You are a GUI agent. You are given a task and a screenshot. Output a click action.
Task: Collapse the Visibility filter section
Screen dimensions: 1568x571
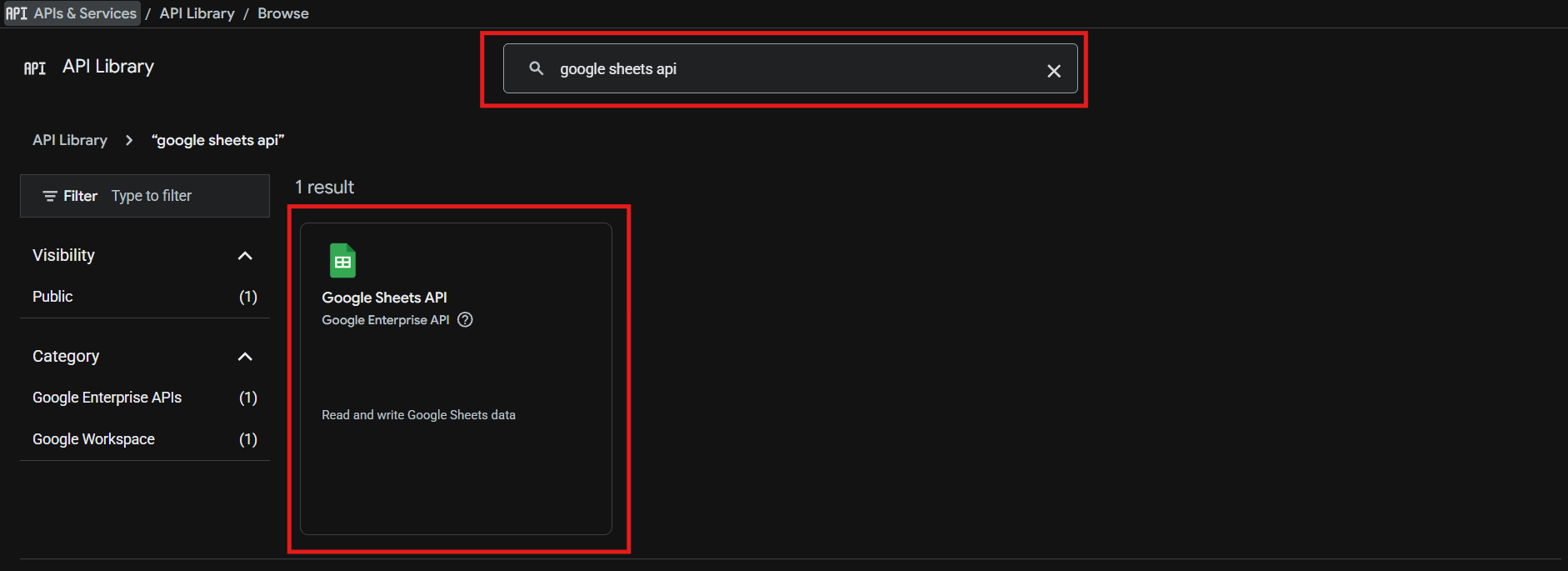[245, 256]
